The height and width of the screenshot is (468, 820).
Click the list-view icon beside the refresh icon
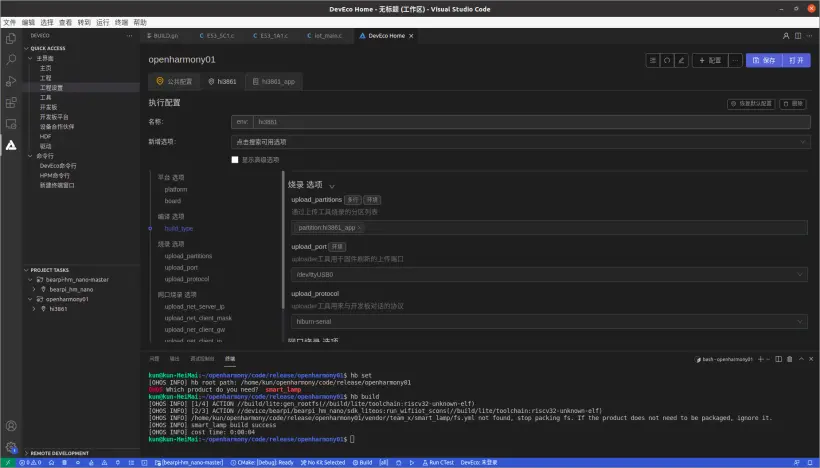point(653,61)
